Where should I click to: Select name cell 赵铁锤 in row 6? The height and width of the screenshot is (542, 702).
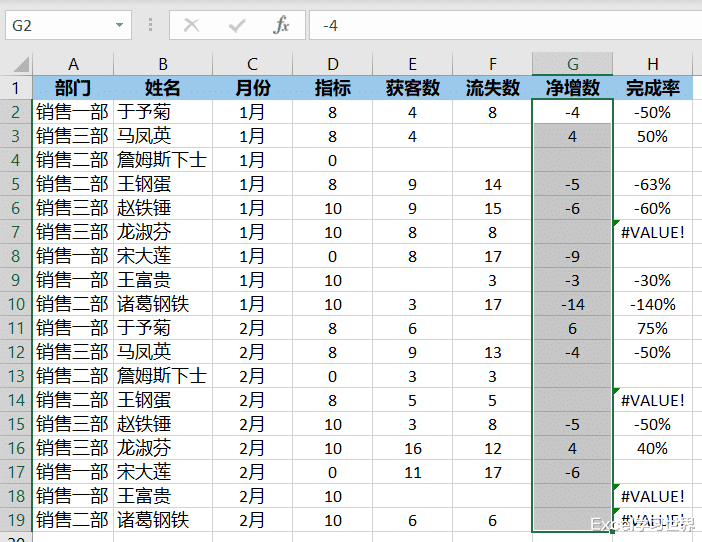click(x=163, y=208)
